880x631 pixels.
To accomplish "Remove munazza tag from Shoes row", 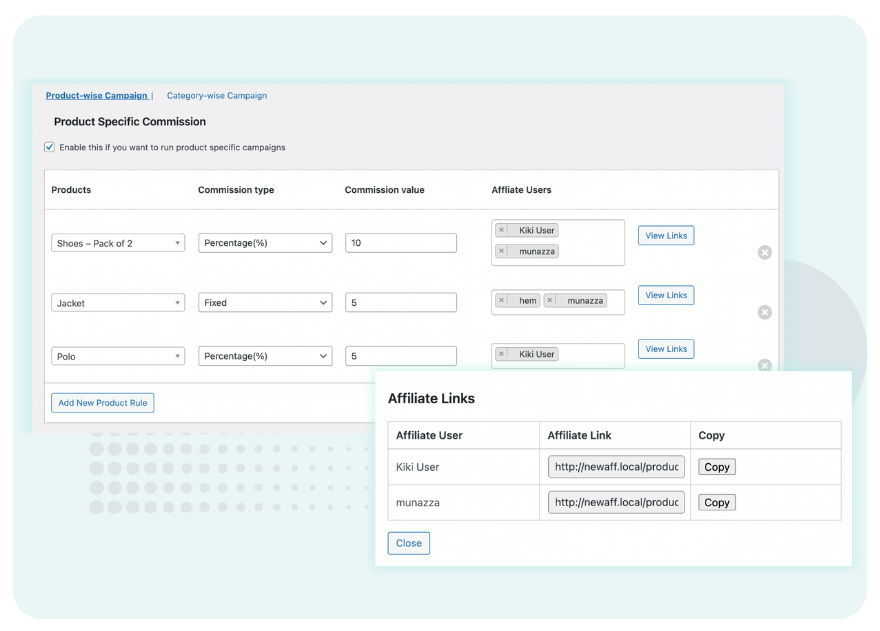I will pyautogui.click(x=502, y=251).
